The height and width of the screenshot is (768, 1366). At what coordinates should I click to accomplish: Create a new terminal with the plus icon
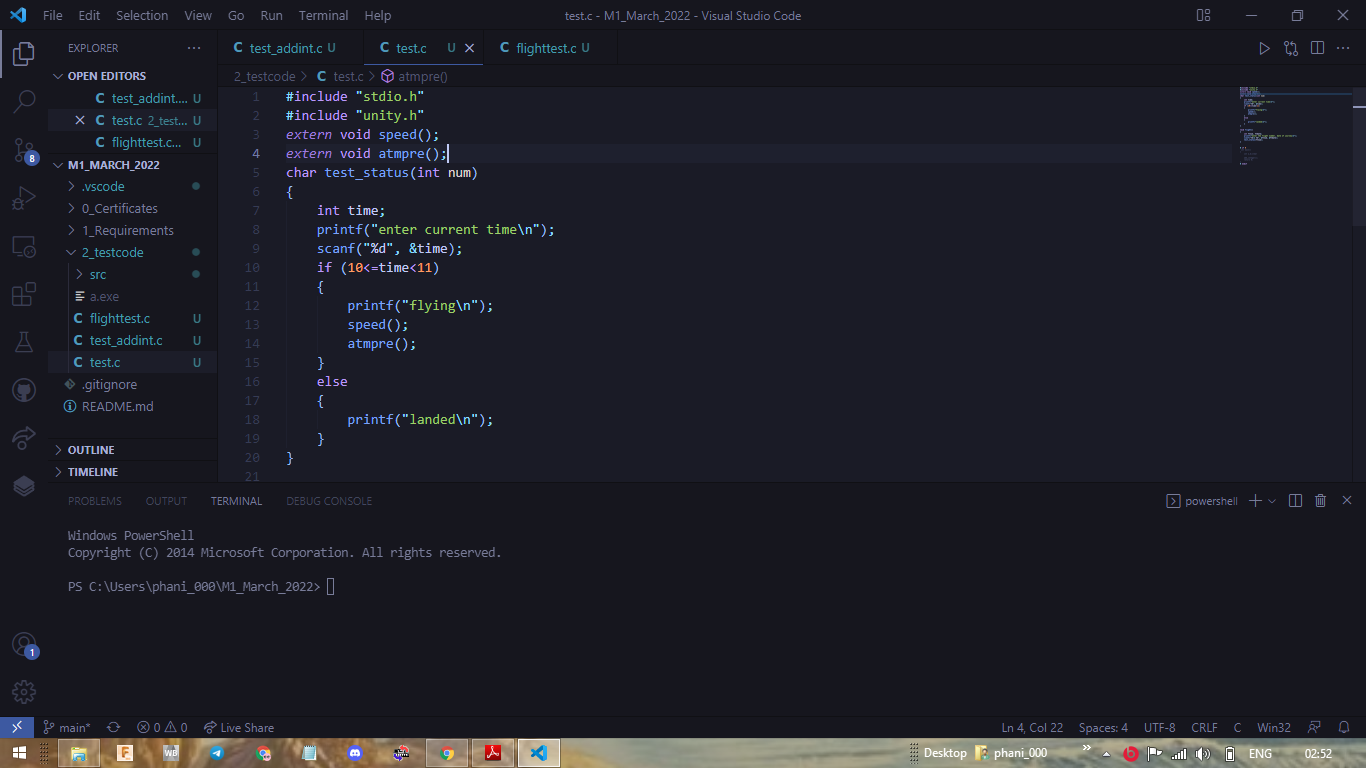(x=1253, y=500)
